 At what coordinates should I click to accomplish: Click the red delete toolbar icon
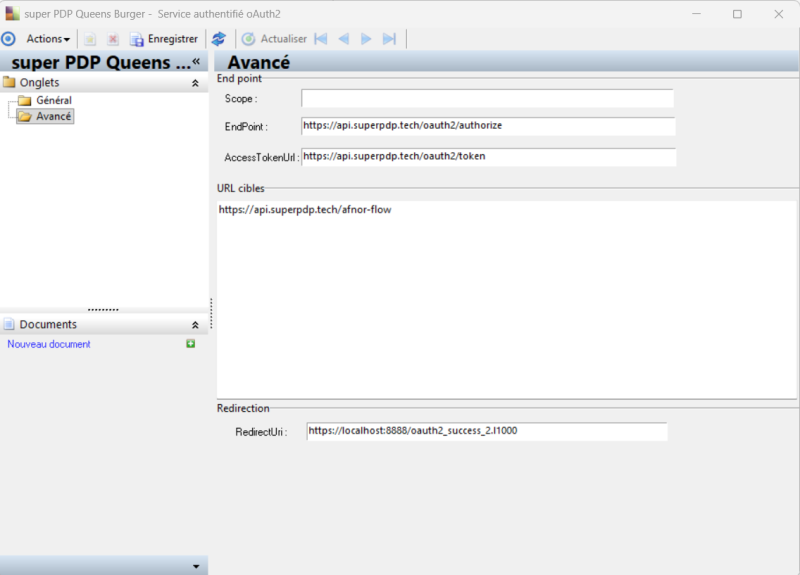113,39
